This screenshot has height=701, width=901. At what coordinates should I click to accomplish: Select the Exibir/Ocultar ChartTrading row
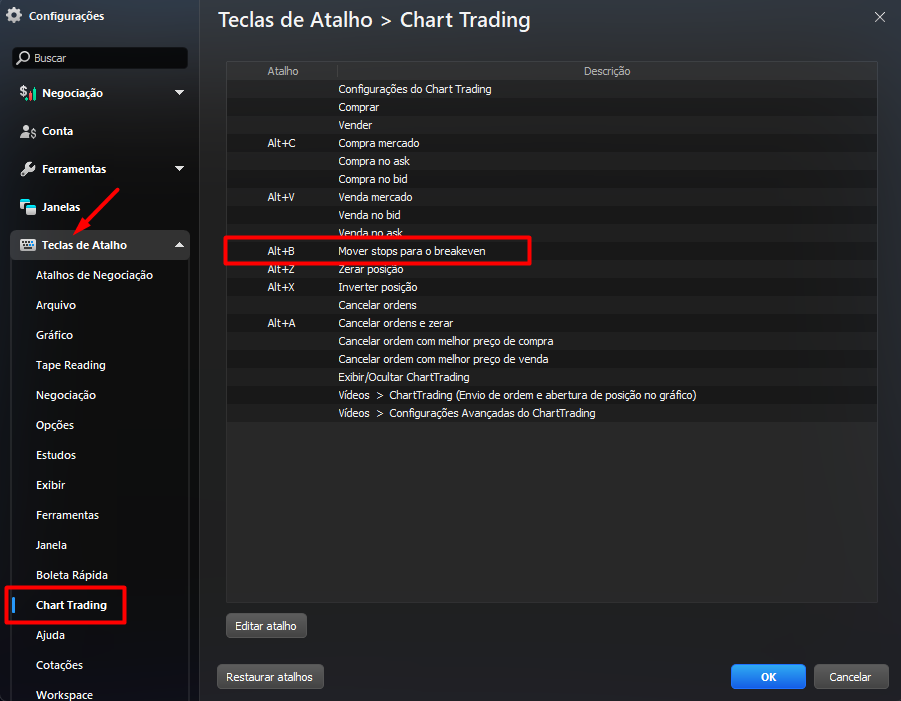click(x=552, y=377)
